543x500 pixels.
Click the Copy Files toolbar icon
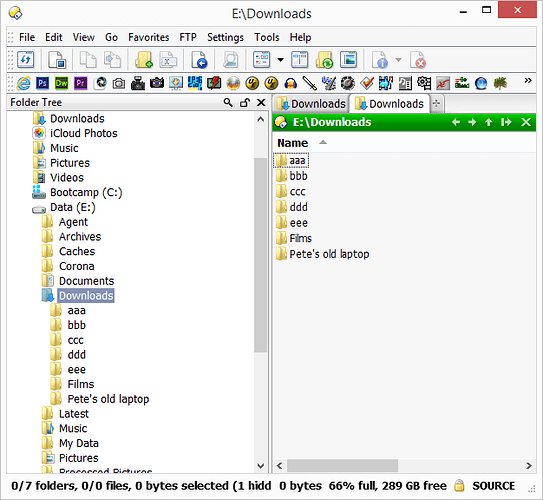[88, 60]
